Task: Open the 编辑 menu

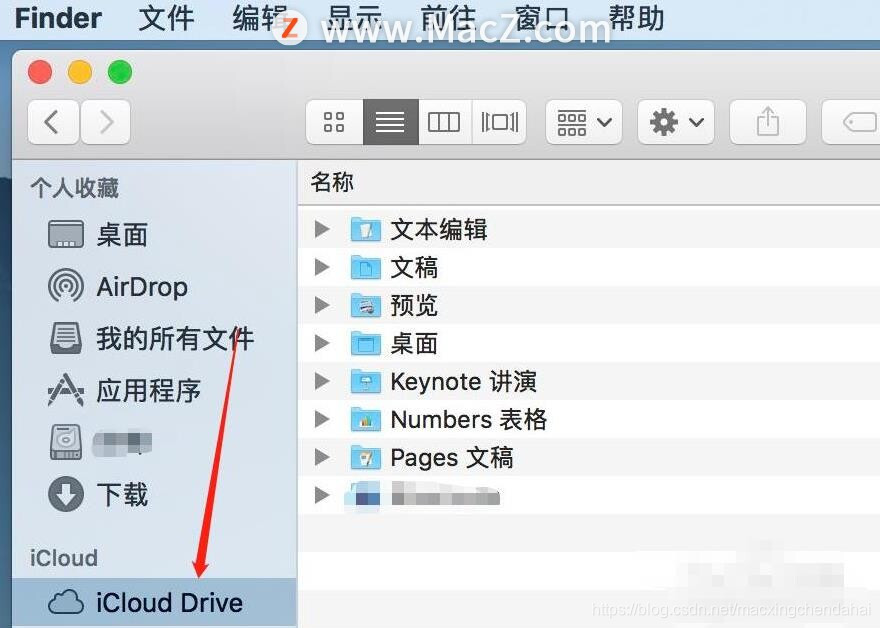Action: [260, 18]
